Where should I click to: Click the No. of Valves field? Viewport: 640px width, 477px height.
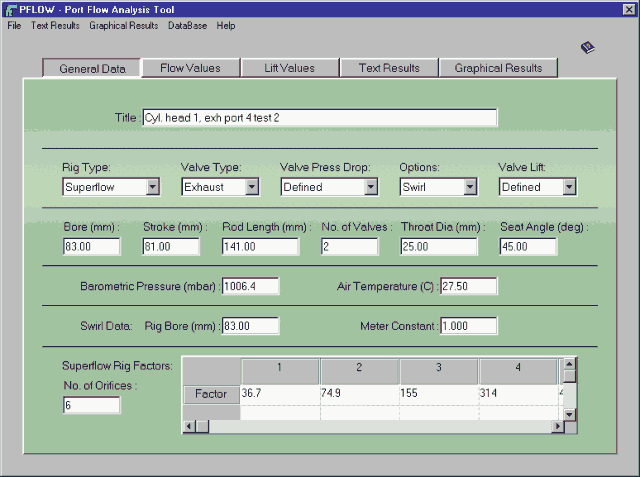[x=350, y=246]
